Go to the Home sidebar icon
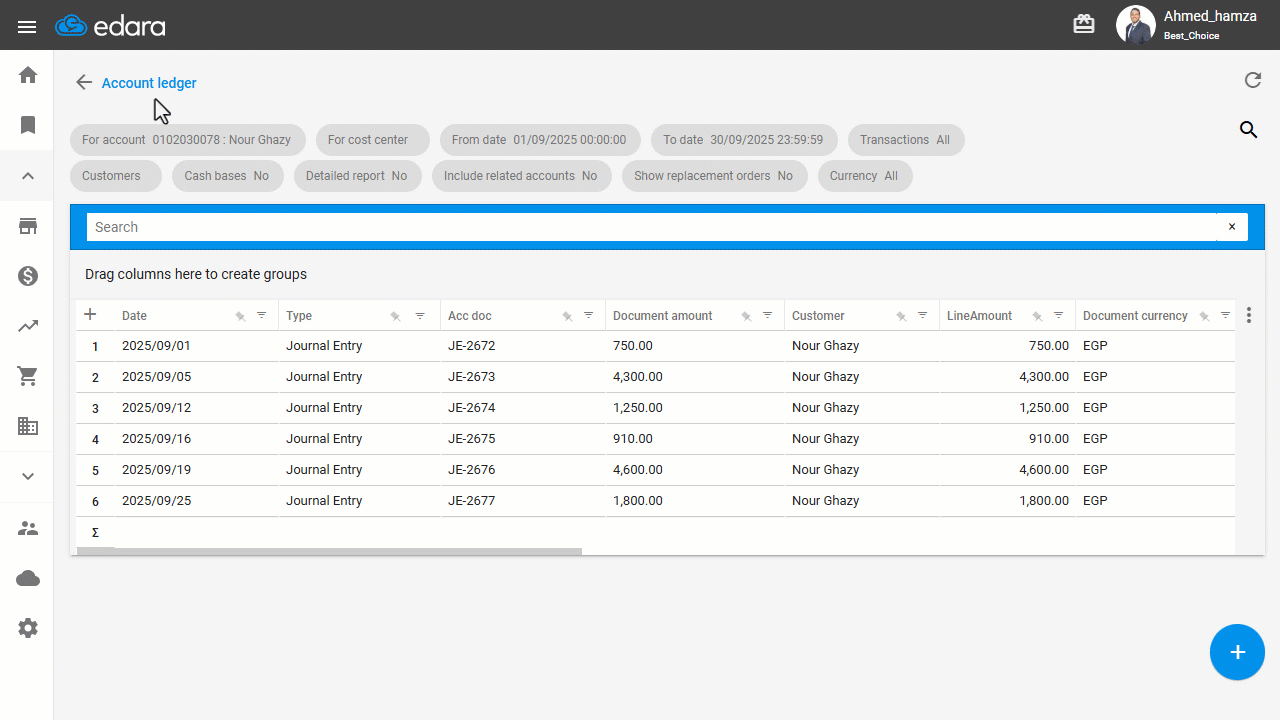The image size is (1280, 720). (x=28, y=75)
